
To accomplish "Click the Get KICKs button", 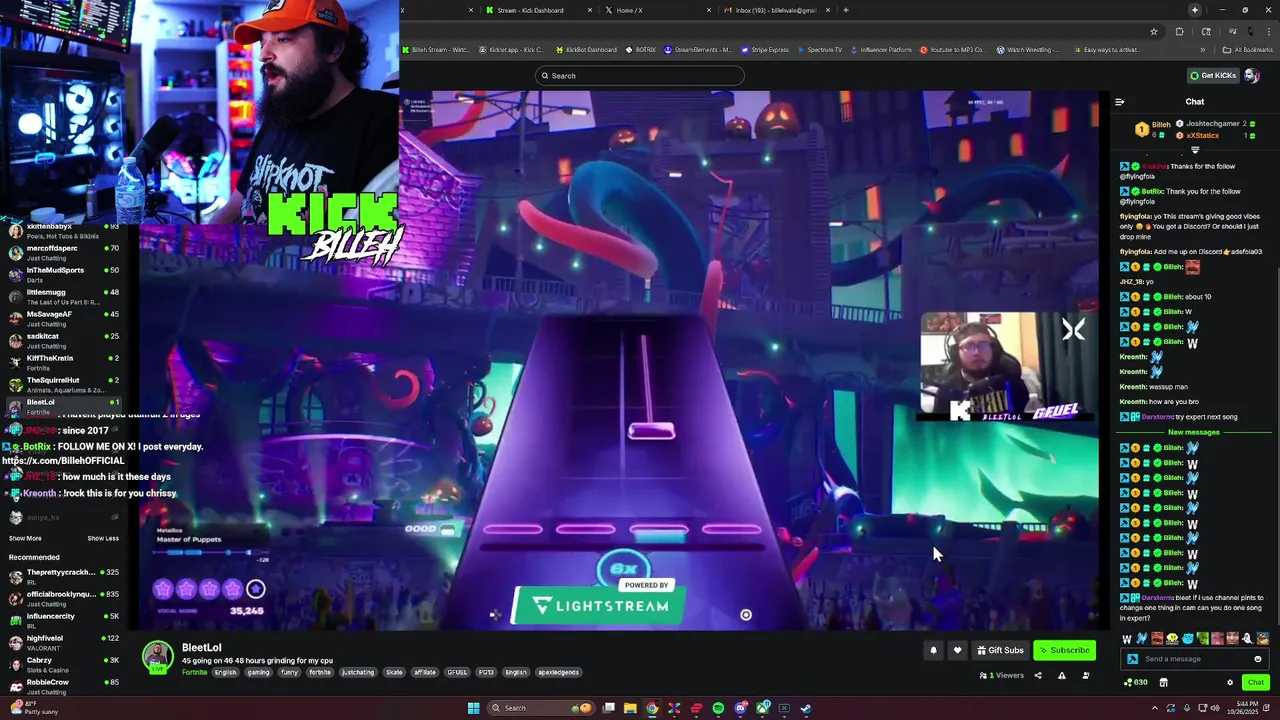I will [x=1212, y=76].
